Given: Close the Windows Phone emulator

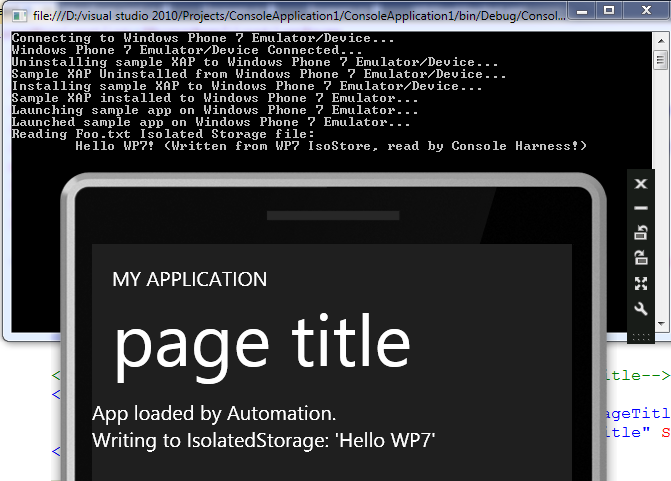Looking at the screenshot, I should click(x=641, y=184).
